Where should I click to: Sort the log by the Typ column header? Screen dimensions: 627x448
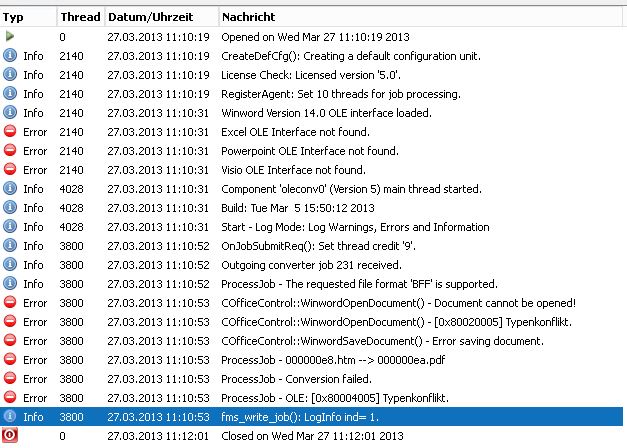[28, 17]
